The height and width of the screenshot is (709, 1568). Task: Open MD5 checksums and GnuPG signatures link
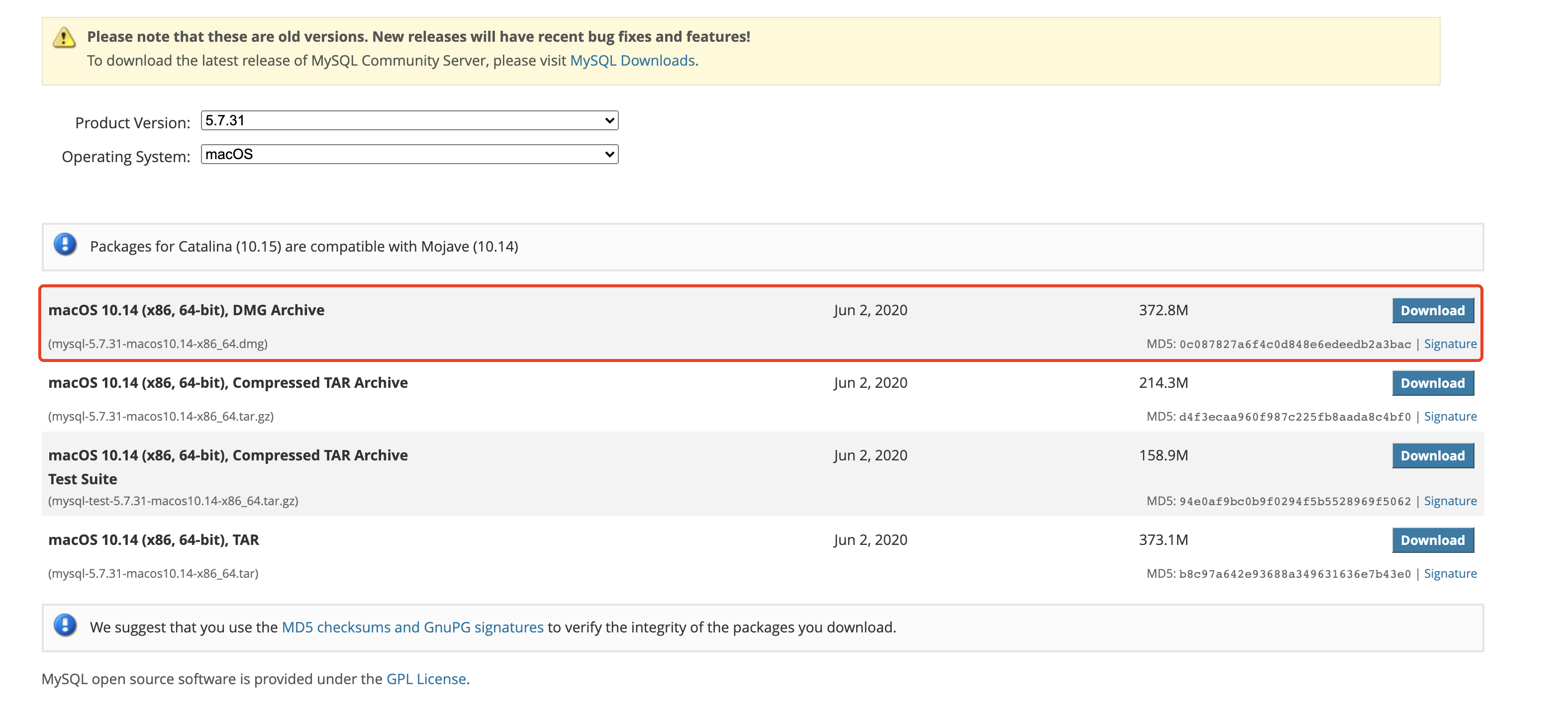point(412,627)
